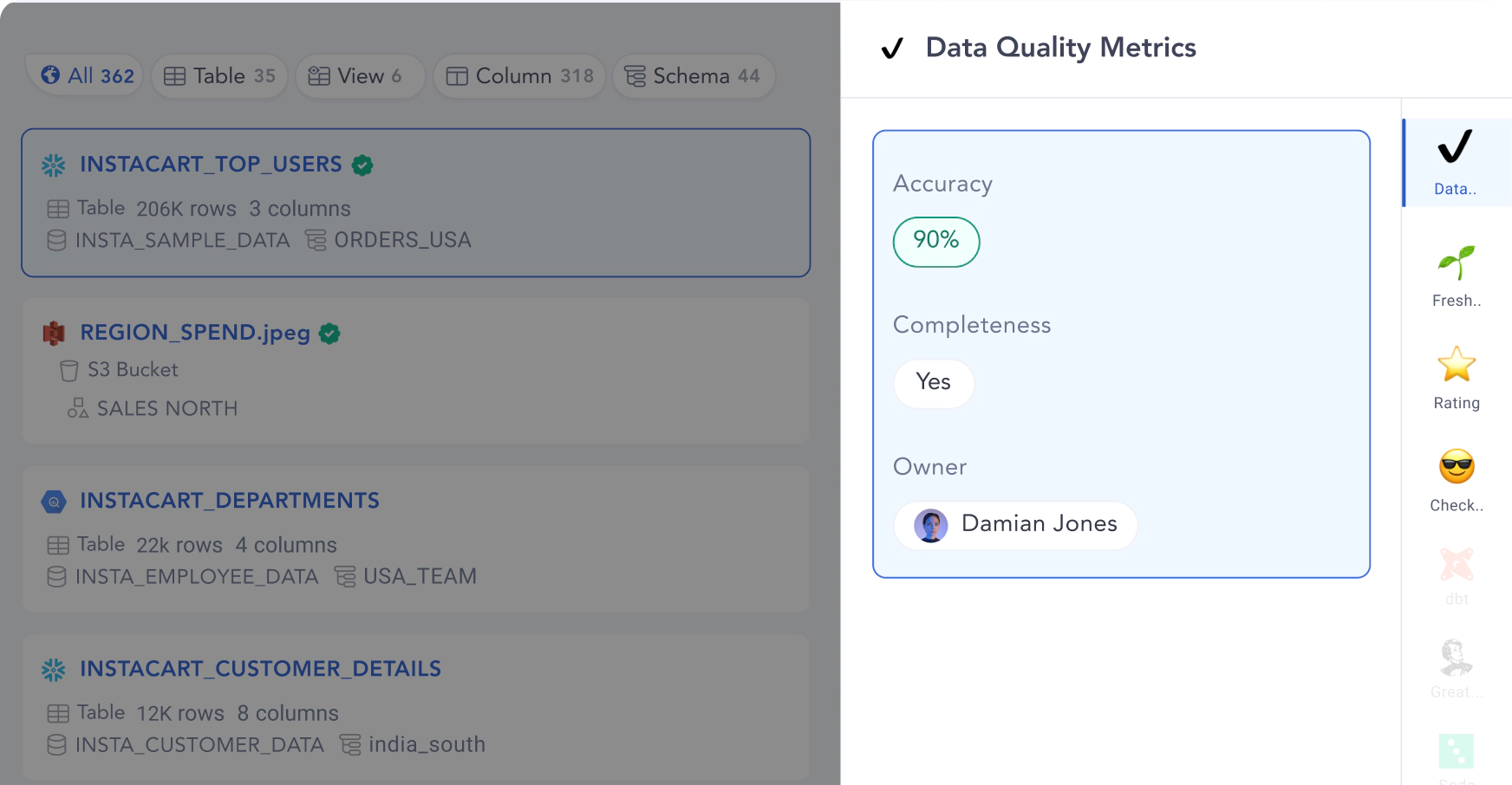This screenshot has width=1512, height=785.
Task: Click the Owner label
Action: pyautogui.click(x=929, y=467)
